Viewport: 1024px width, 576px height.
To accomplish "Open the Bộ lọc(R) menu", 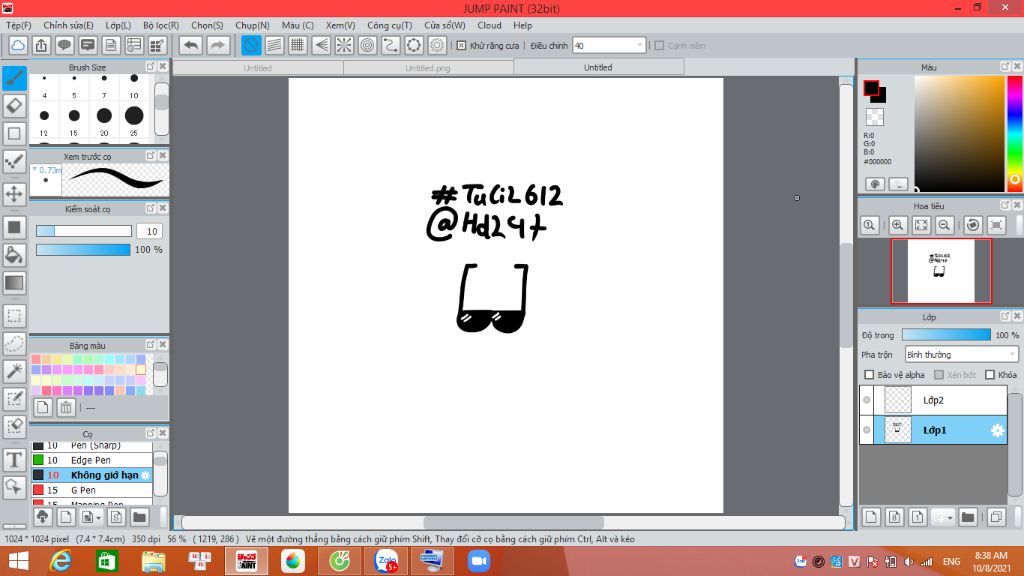I will click(x=161, y=25).
